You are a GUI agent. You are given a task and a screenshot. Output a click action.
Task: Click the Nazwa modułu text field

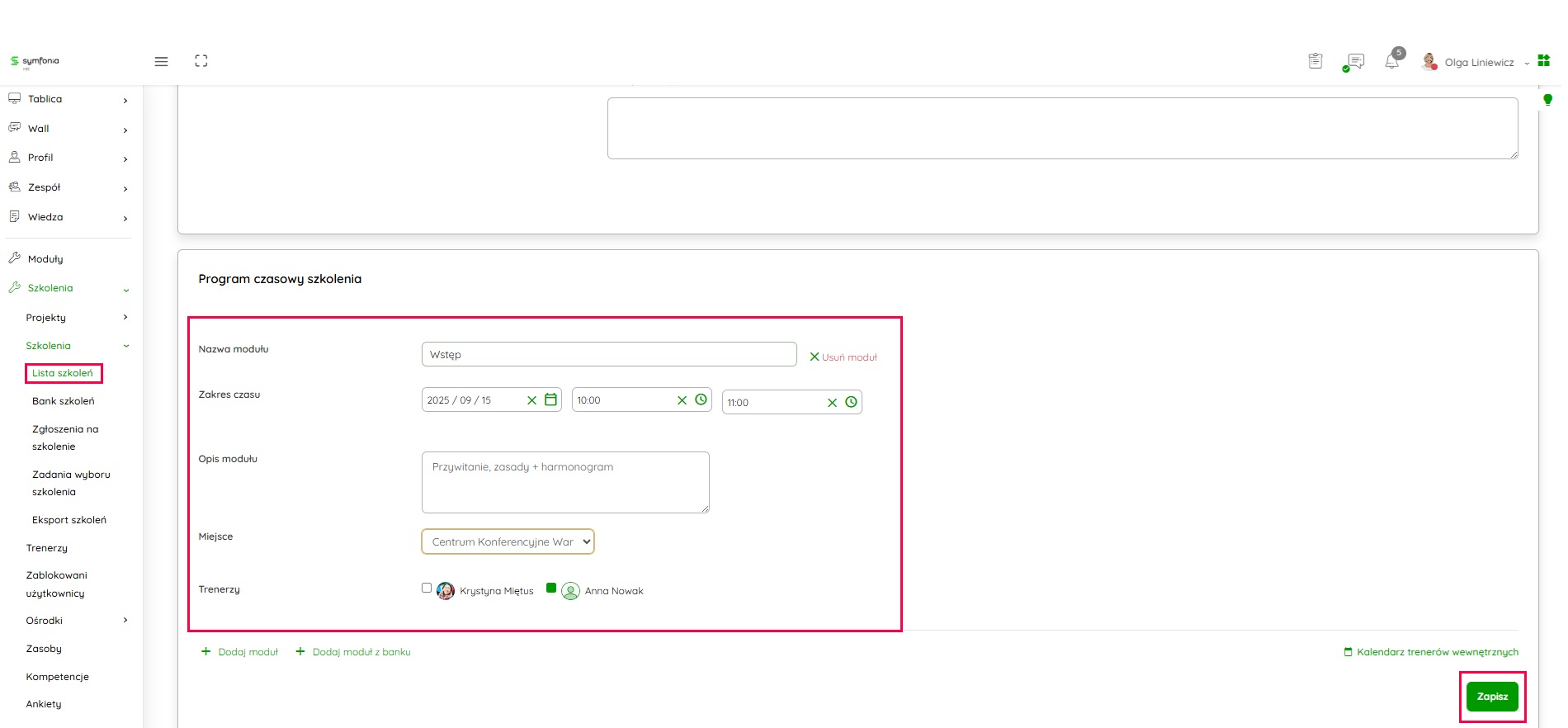point(608,355)
